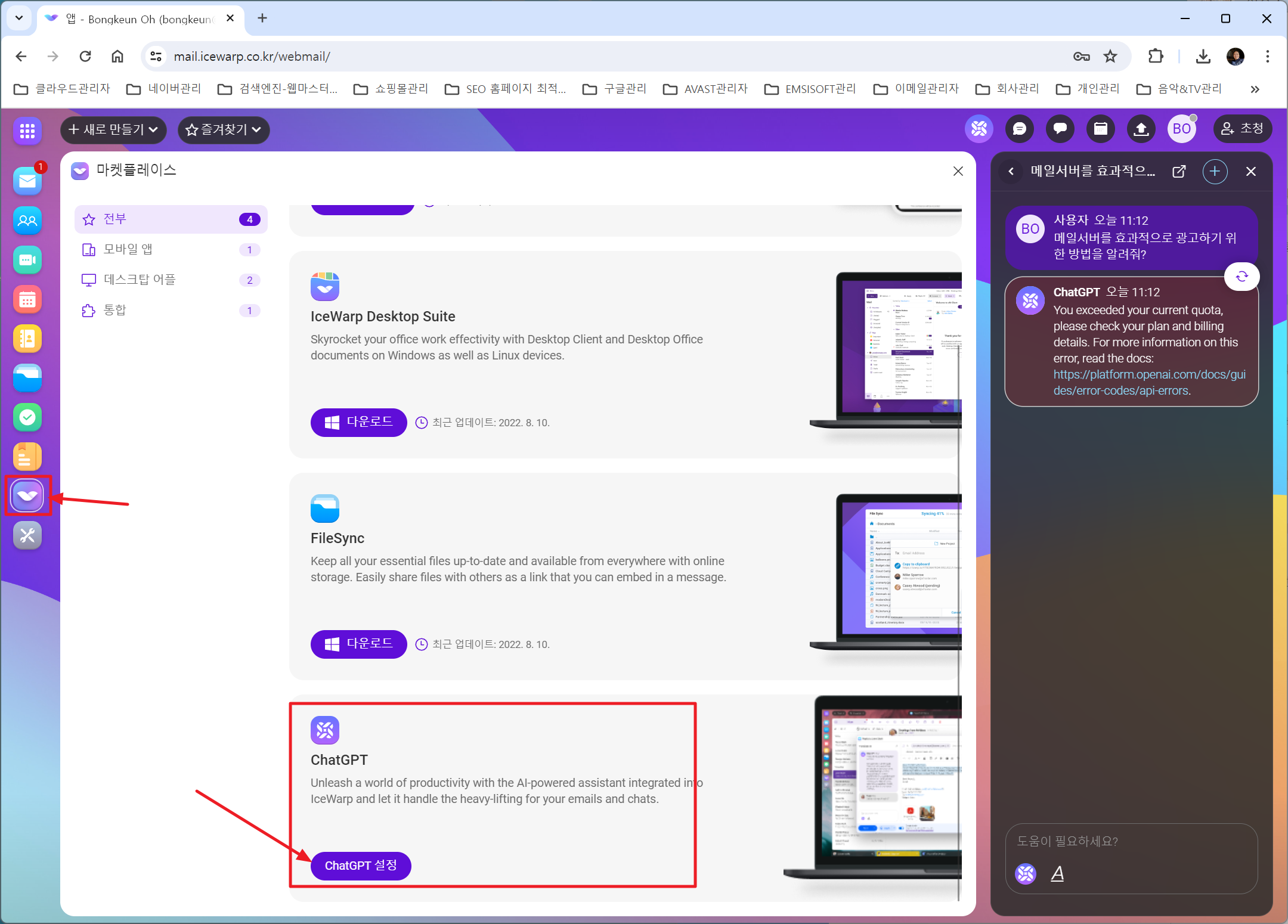
Task: Open the Notes orange sidebar icon
Action: pos(27,457)
